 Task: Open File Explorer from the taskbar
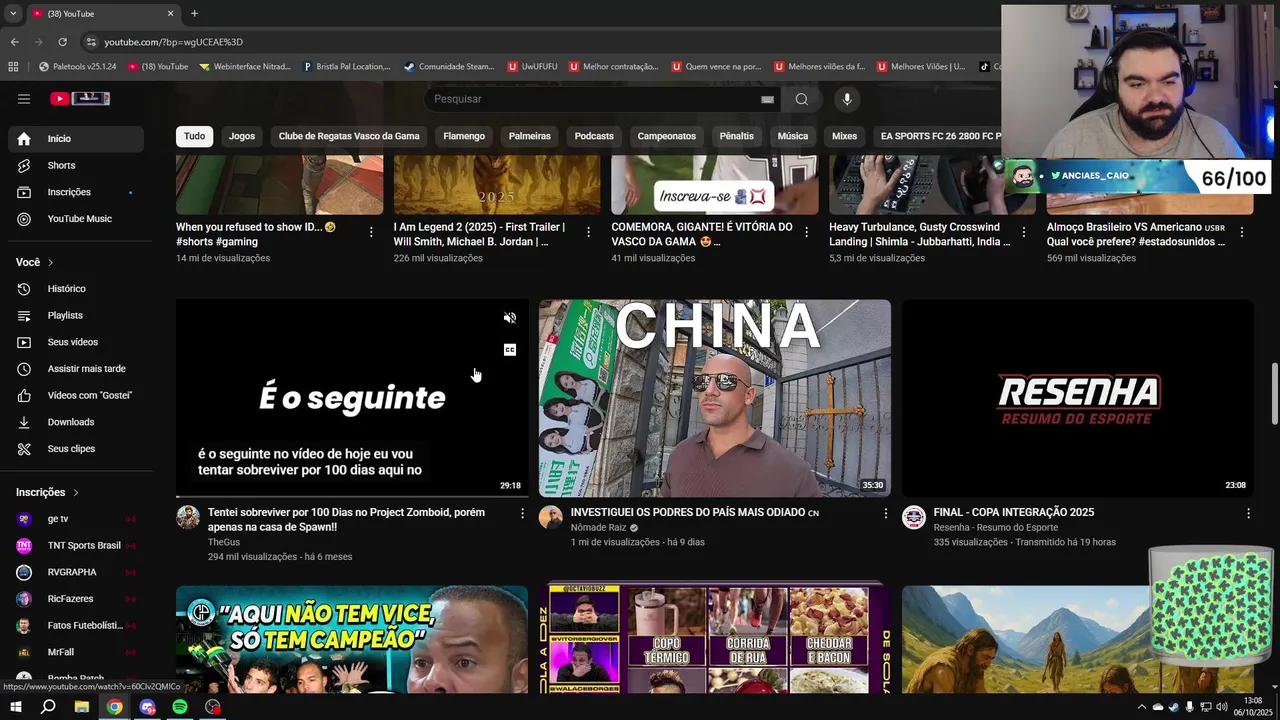(82, 707)
